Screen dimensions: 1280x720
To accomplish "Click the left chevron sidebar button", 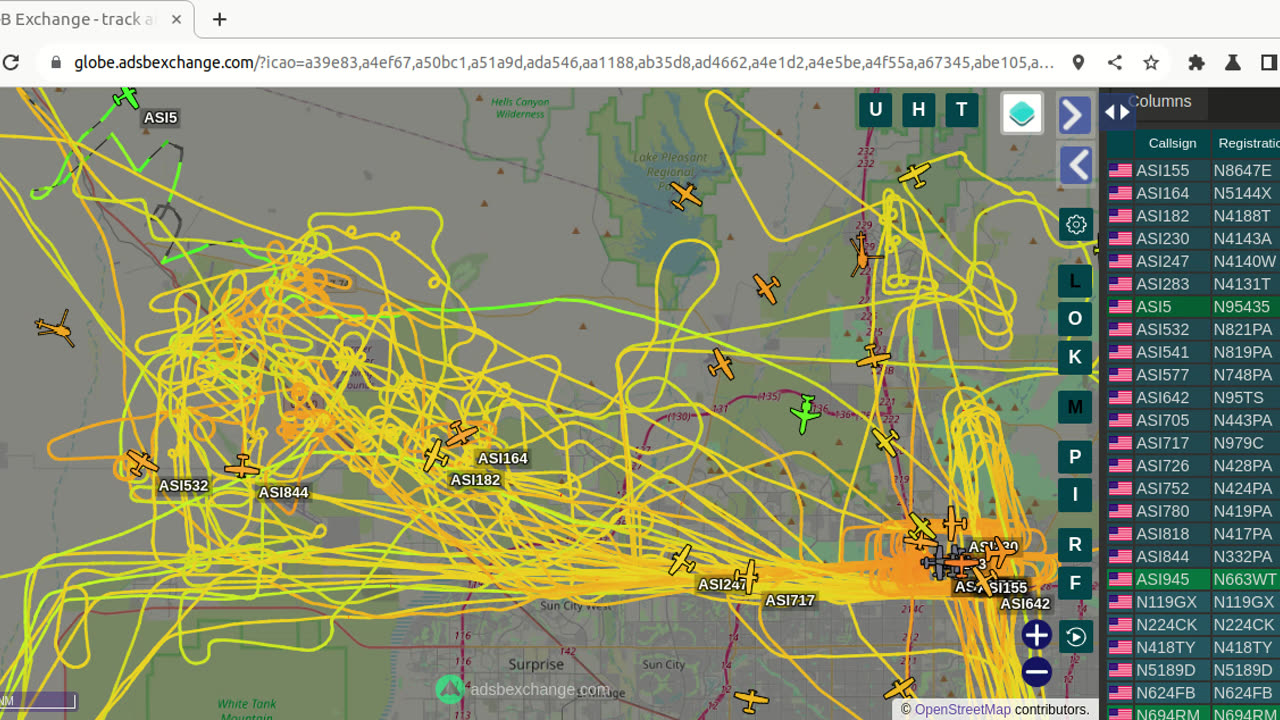I will 1075,165.
